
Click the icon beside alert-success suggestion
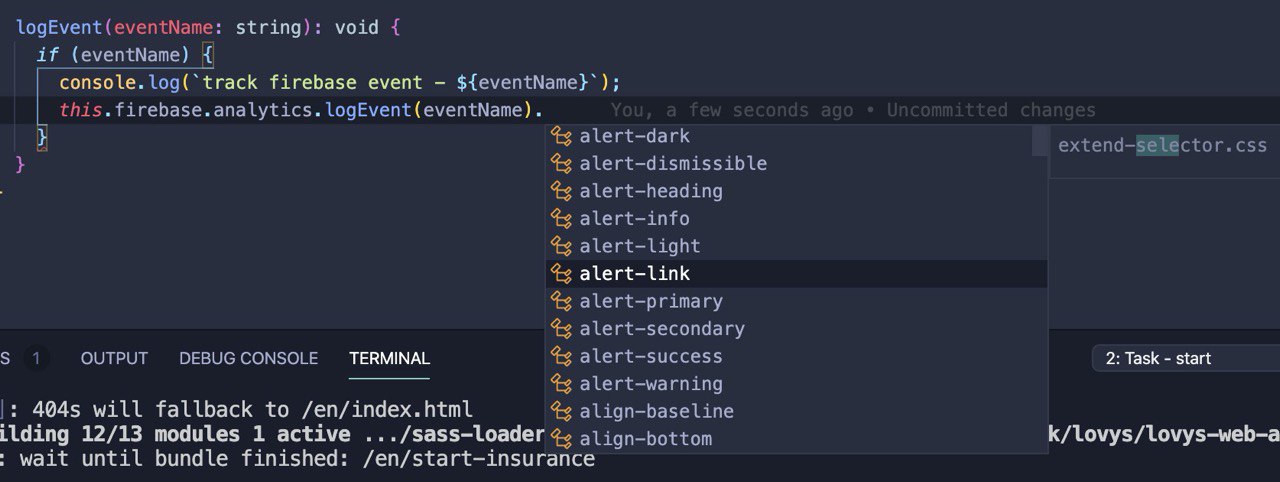562,356
